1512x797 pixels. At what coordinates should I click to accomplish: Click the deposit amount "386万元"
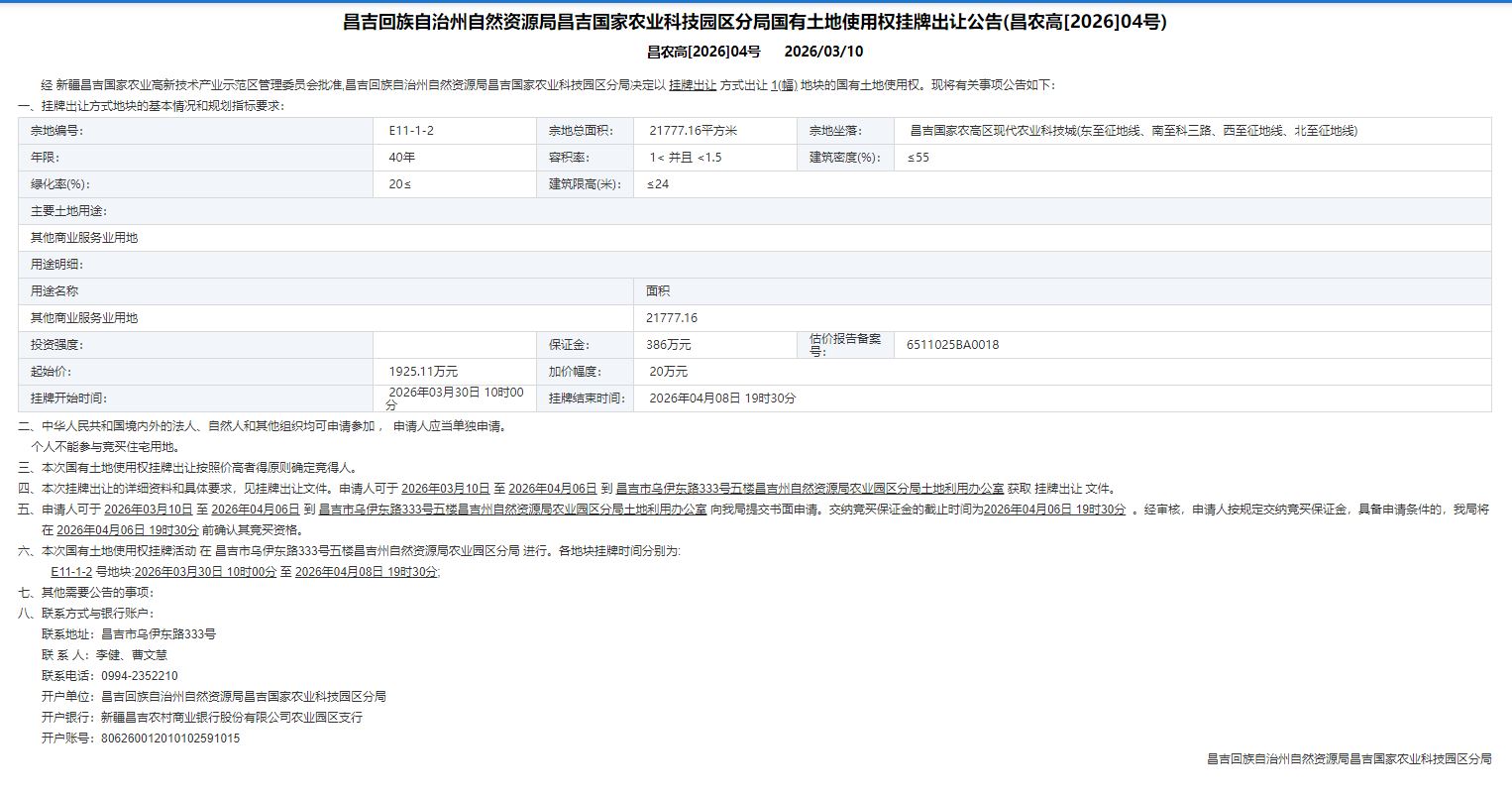(x=668, y=345)
